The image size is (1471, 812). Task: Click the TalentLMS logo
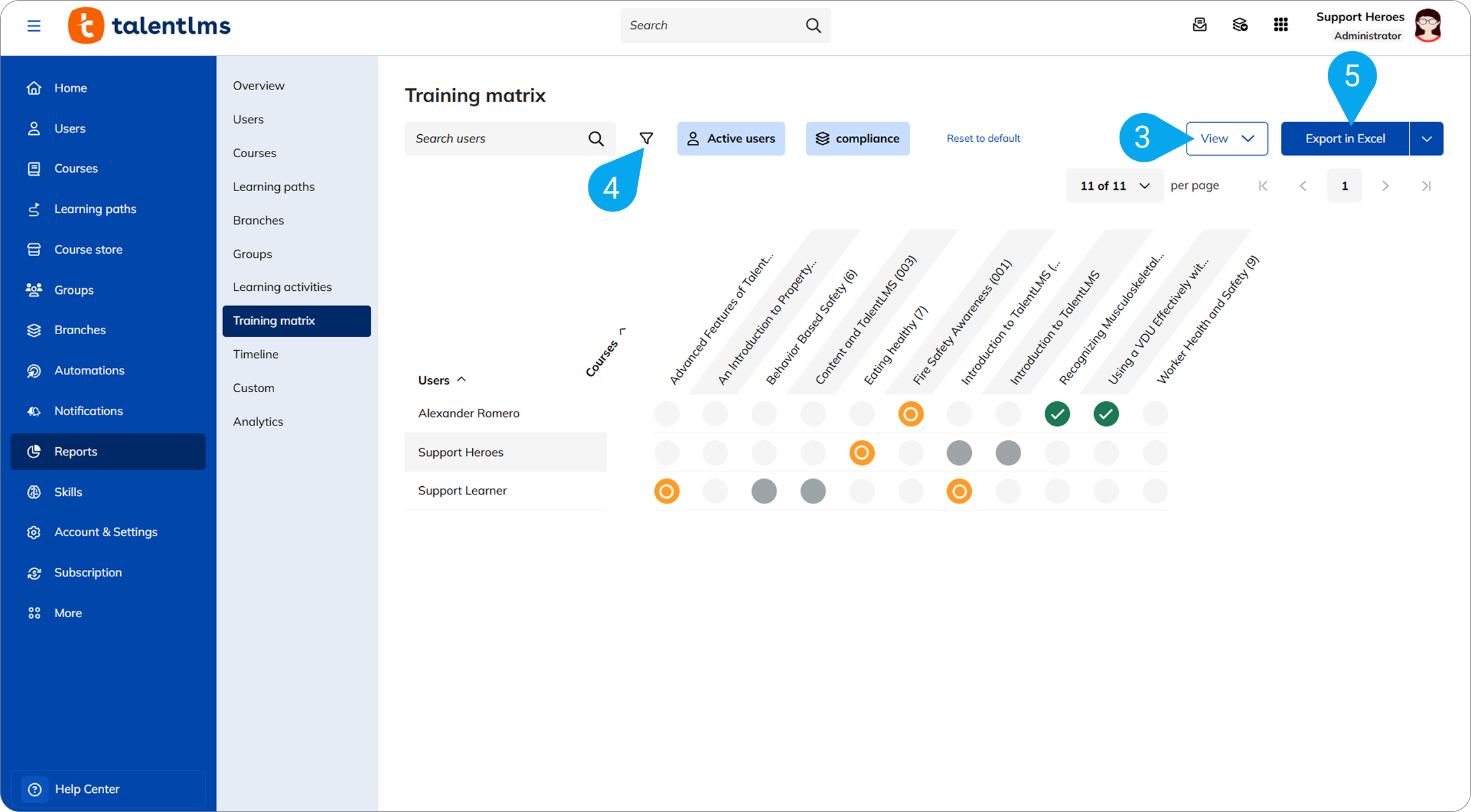click(149, 26)
